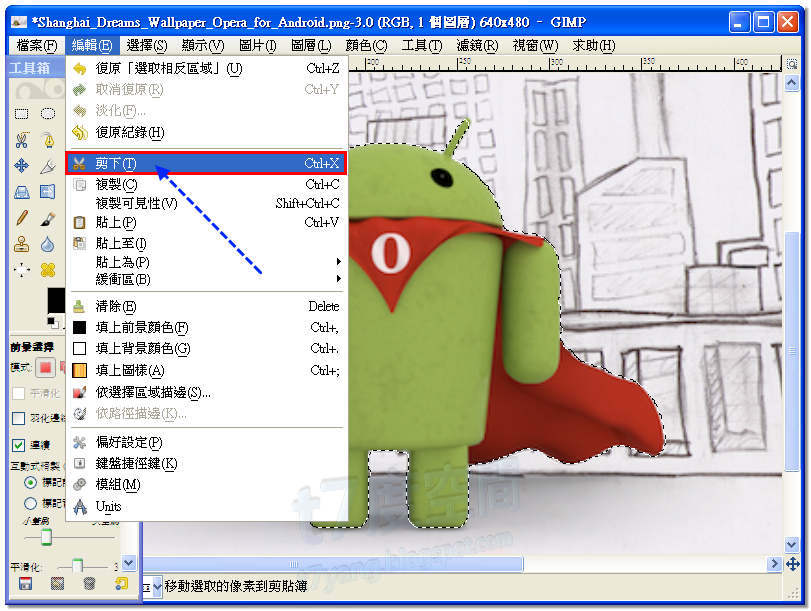Open the 工具(T) menu
This screenshot has height=611, width=811.
pos(422,46)
